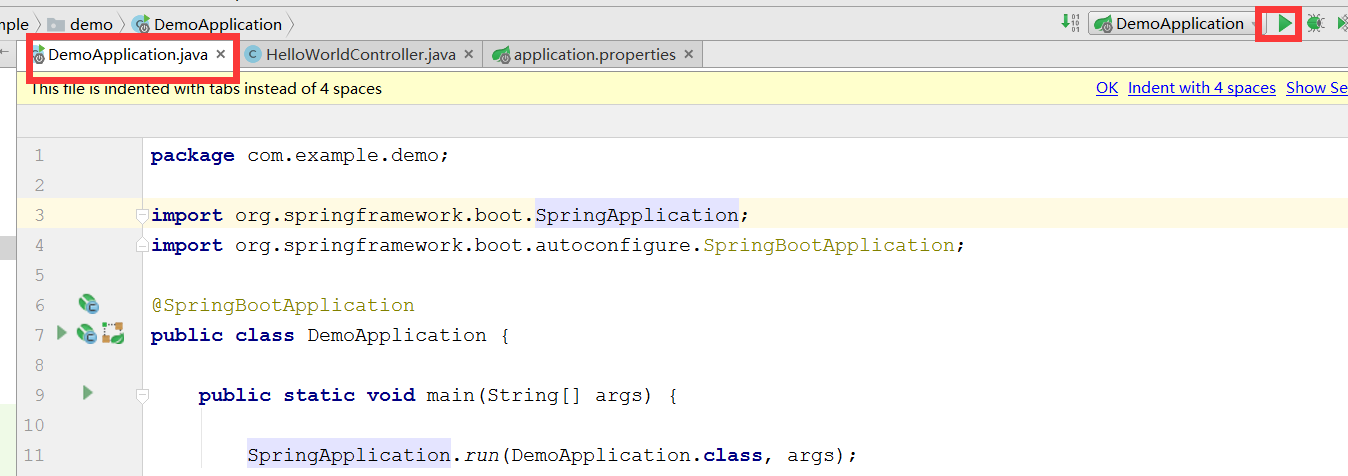1348x476 pixels.
Task: Click the HelloWorldController.java tab class icon
Action: pyautogui.click(x=254, y=55)
